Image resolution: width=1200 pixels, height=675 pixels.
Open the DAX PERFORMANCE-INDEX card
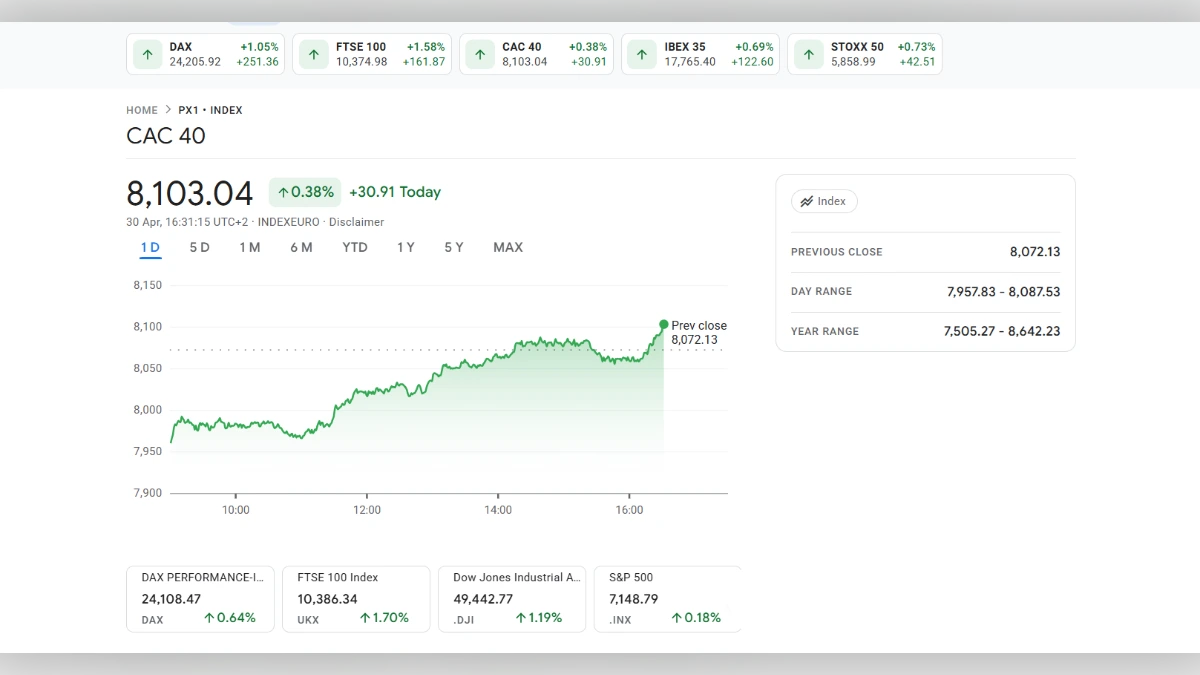click(x=200, y=598)
